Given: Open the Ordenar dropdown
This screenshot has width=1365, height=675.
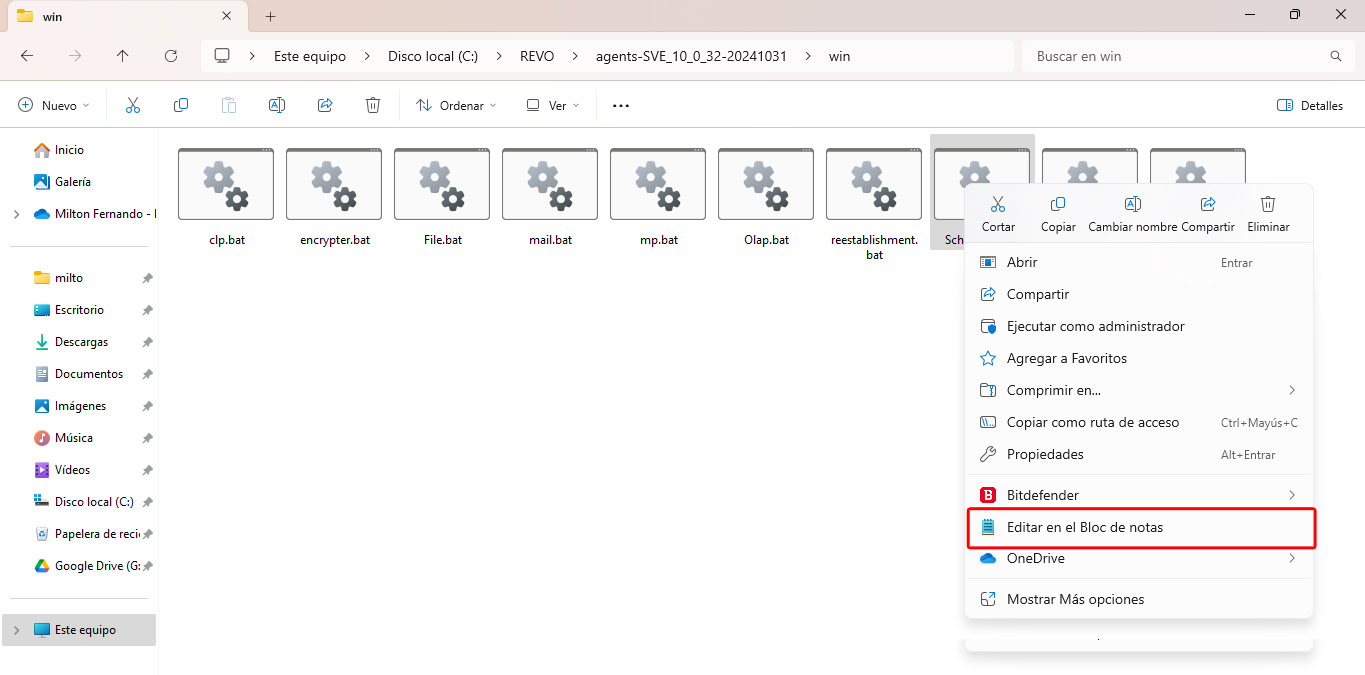Looking at the screenshot, I should click(x=456, y=105).
